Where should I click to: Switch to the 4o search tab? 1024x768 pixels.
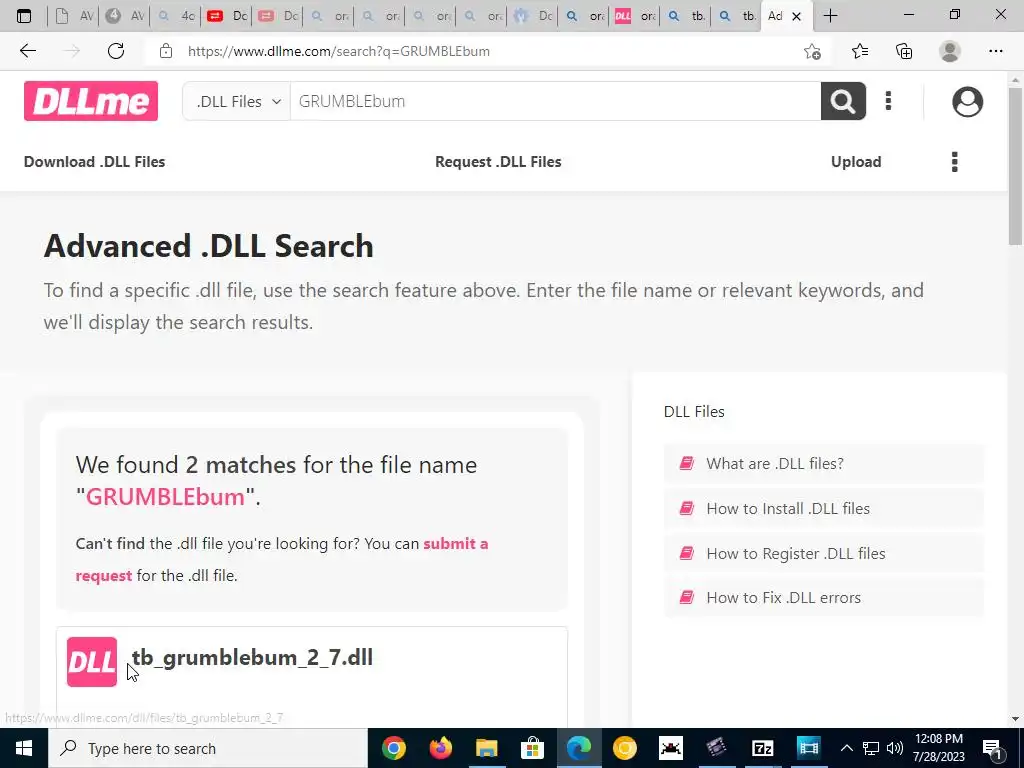176,16
